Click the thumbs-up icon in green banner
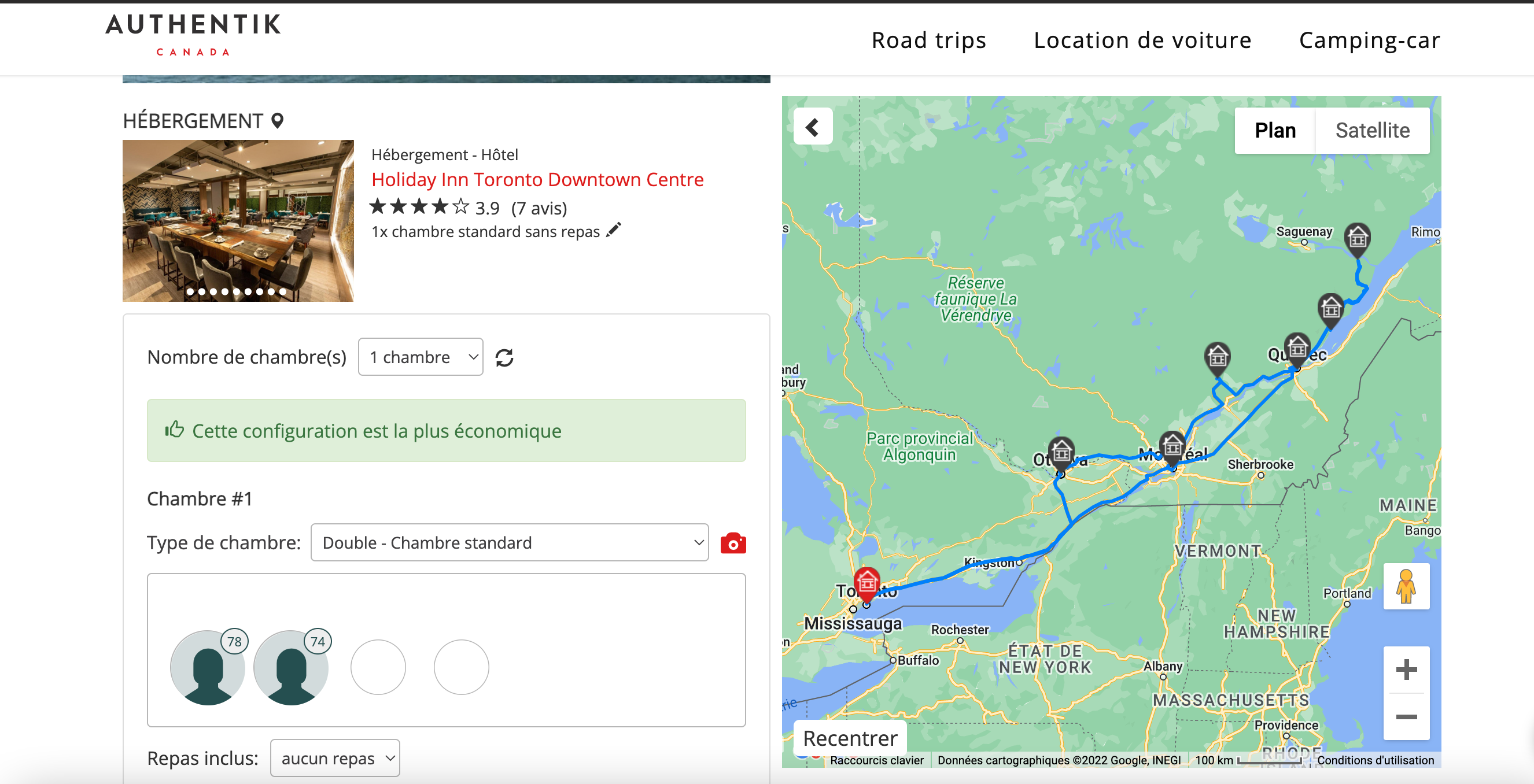This screenshot has width=1534, height=784. coord(174,429)
